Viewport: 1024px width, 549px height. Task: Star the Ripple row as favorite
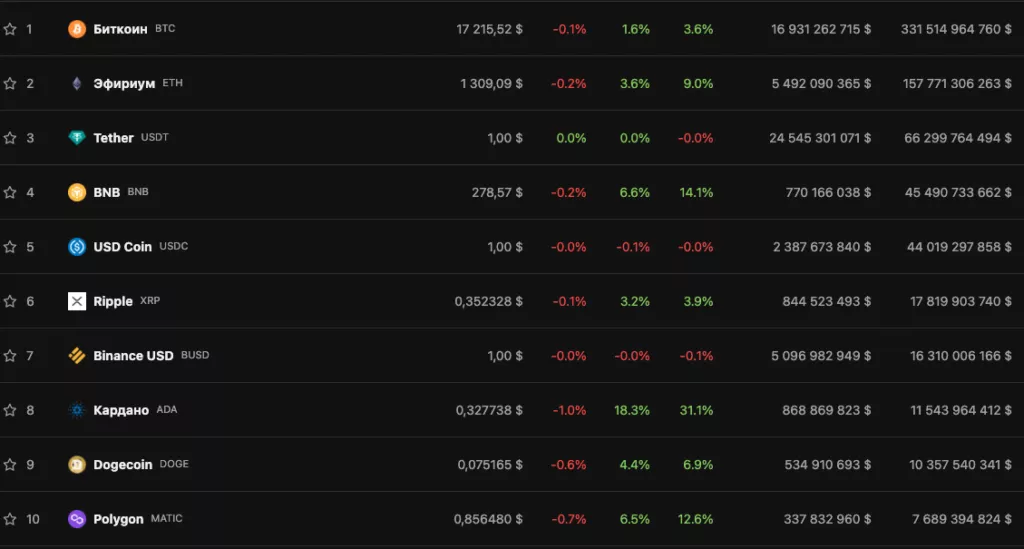tap(10, 301)
